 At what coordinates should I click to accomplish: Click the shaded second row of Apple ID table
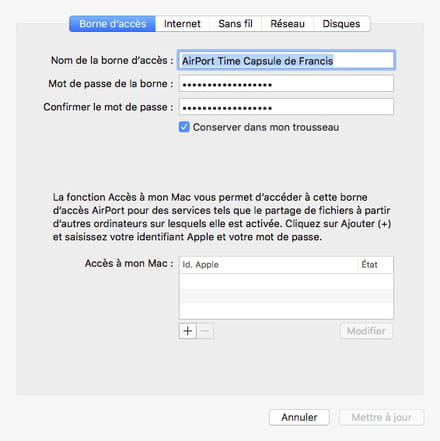click(286, 296)
